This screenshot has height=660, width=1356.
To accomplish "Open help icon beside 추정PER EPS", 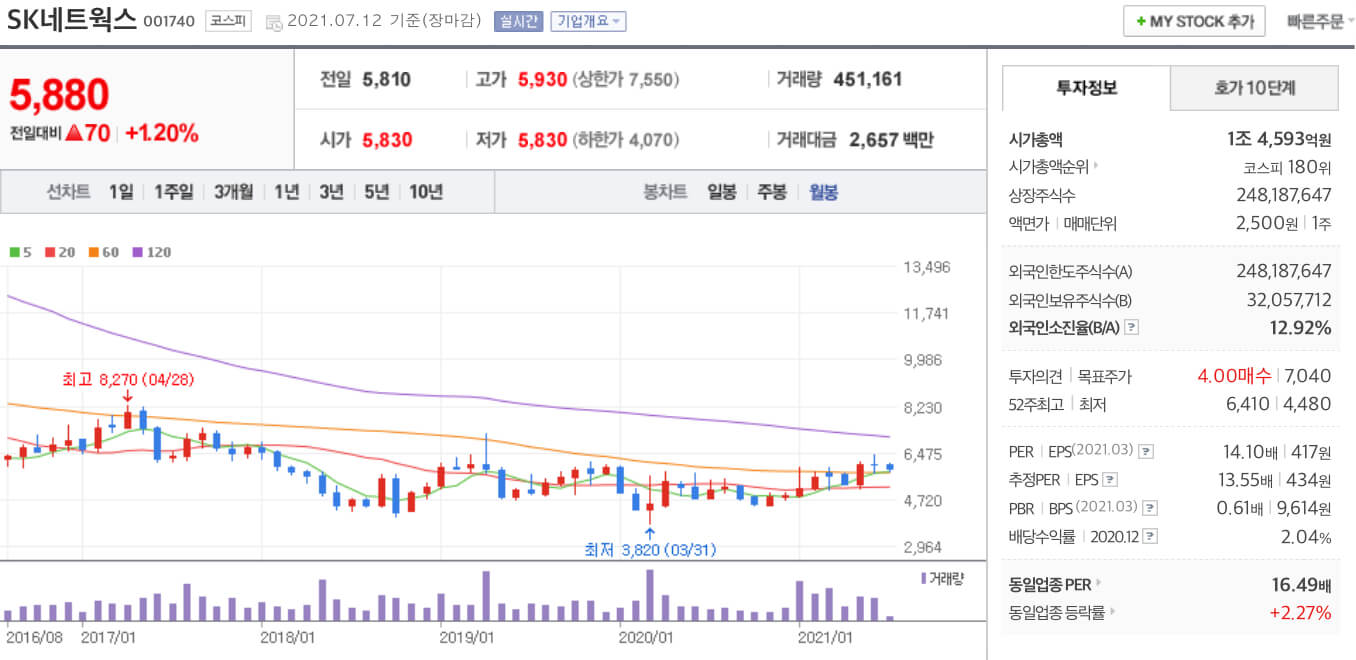I will point(1109,480).
